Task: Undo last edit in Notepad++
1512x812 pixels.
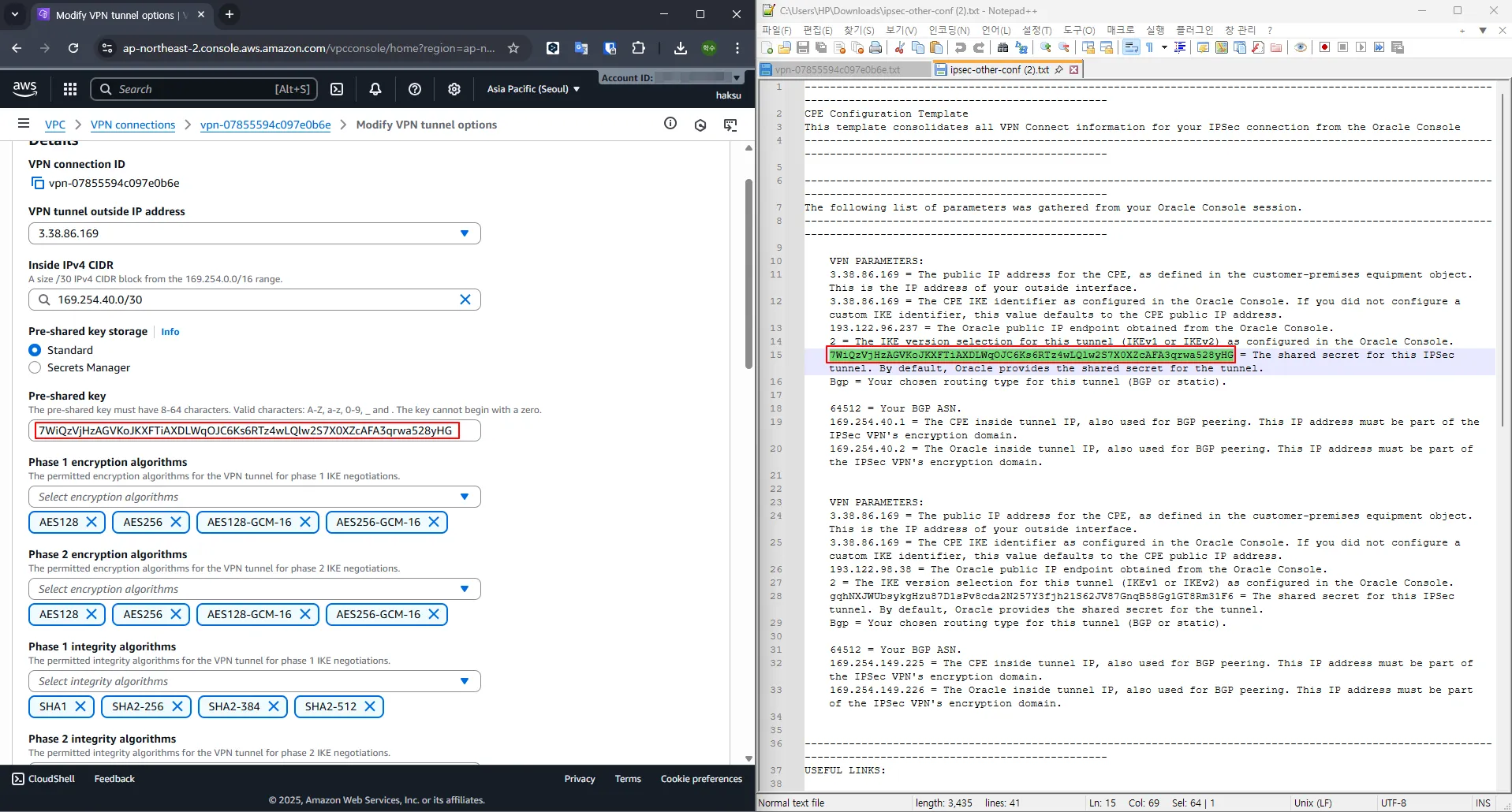Action: (x=960, y=47)
